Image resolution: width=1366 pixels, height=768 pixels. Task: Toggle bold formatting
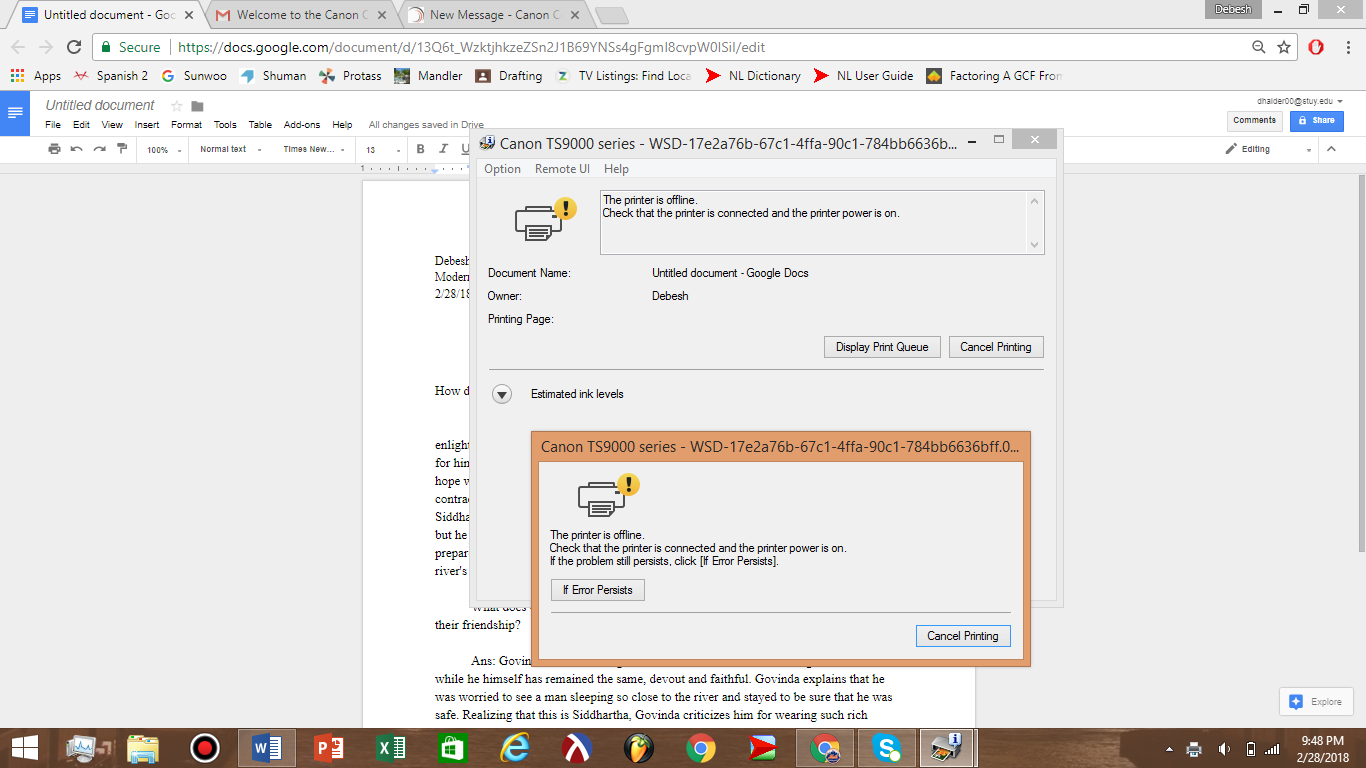tap(421, 149)
